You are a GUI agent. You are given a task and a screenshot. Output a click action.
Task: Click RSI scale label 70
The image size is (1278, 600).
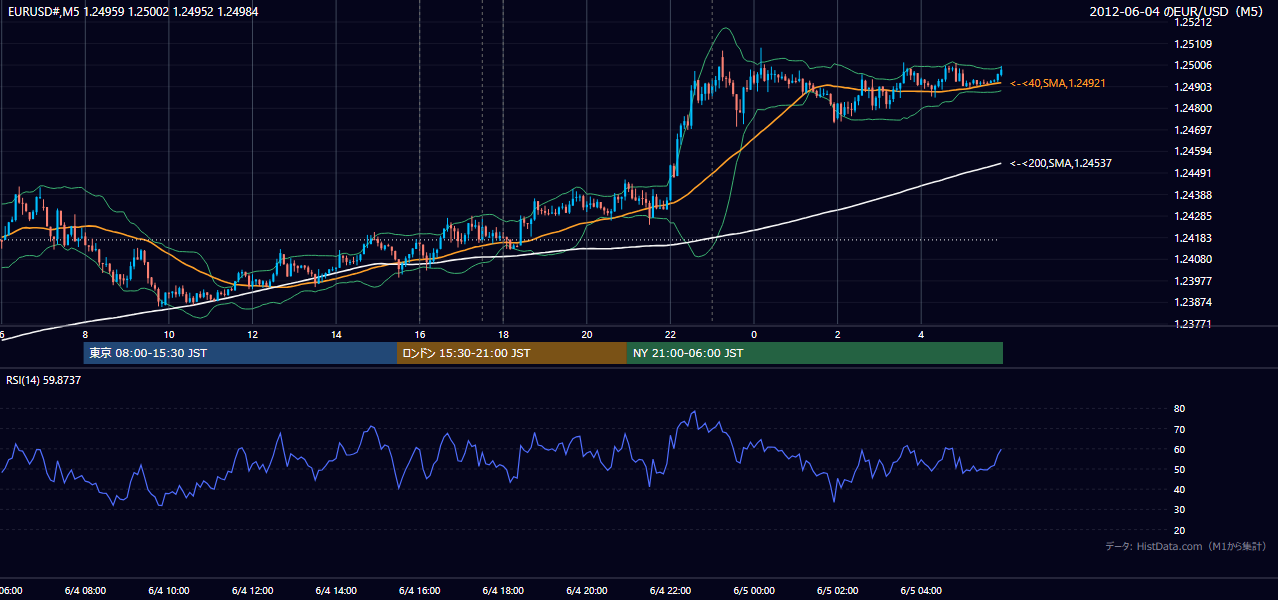pyautogui.click(x=1179, y=429)
